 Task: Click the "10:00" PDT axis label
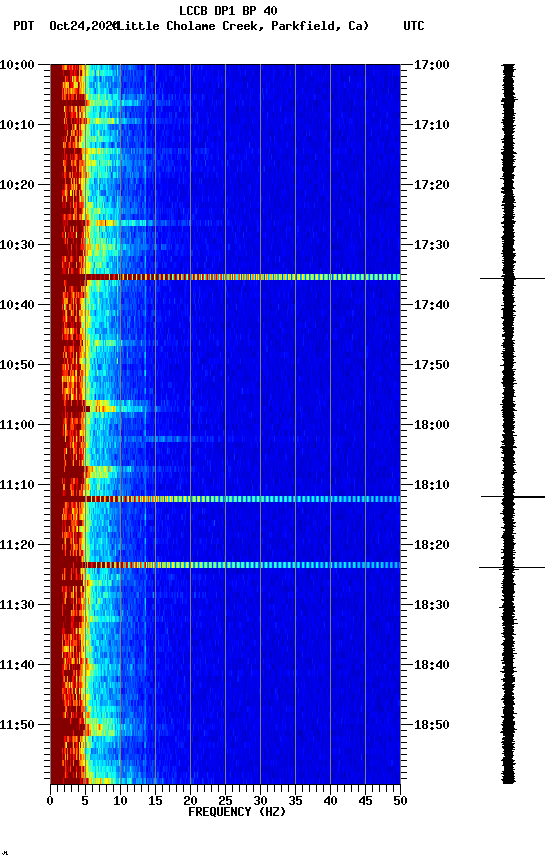click(17, 65)
